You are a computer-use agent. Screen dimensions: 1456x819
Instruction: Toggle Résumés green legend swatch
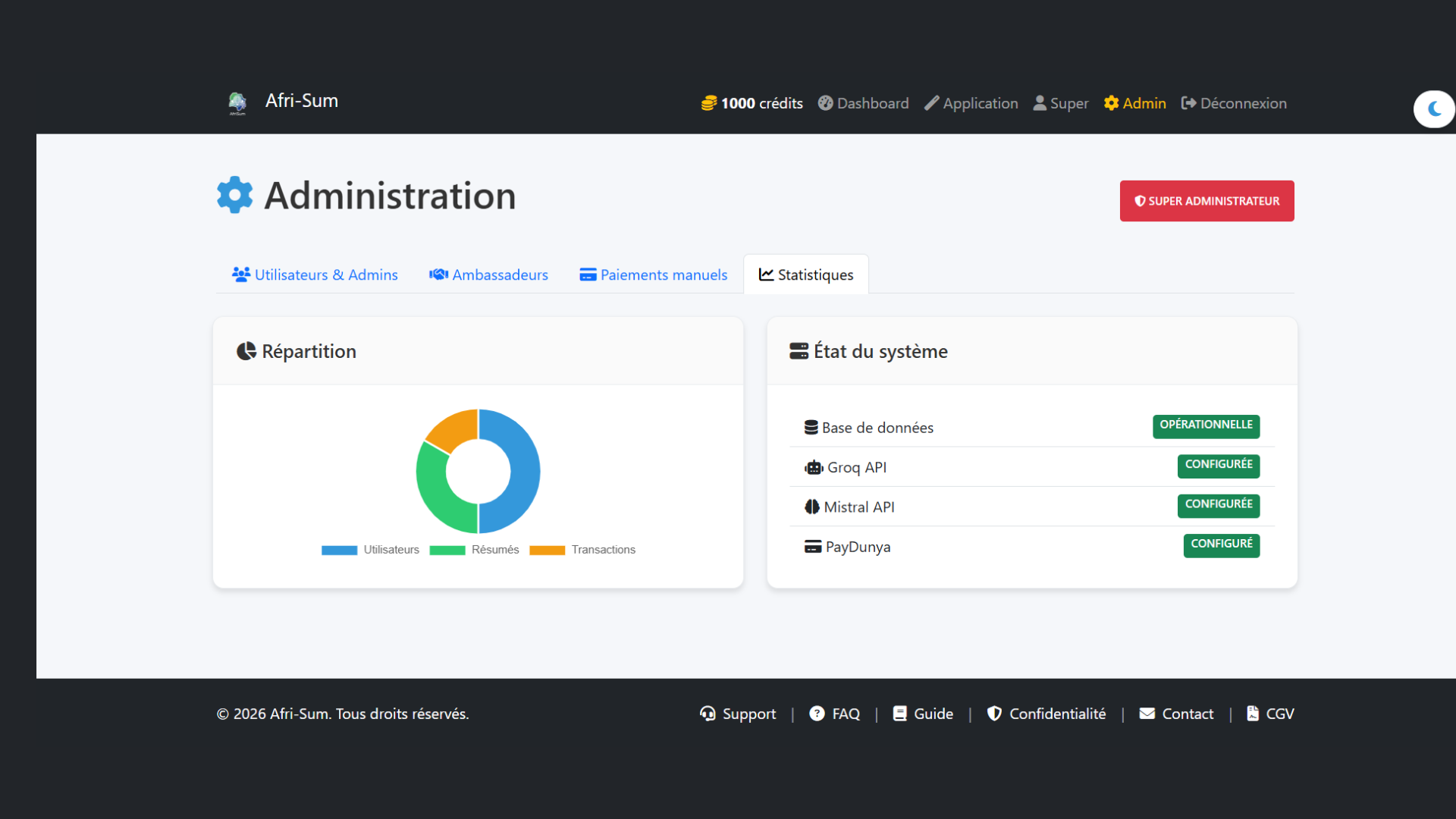[x=447, y=550]
